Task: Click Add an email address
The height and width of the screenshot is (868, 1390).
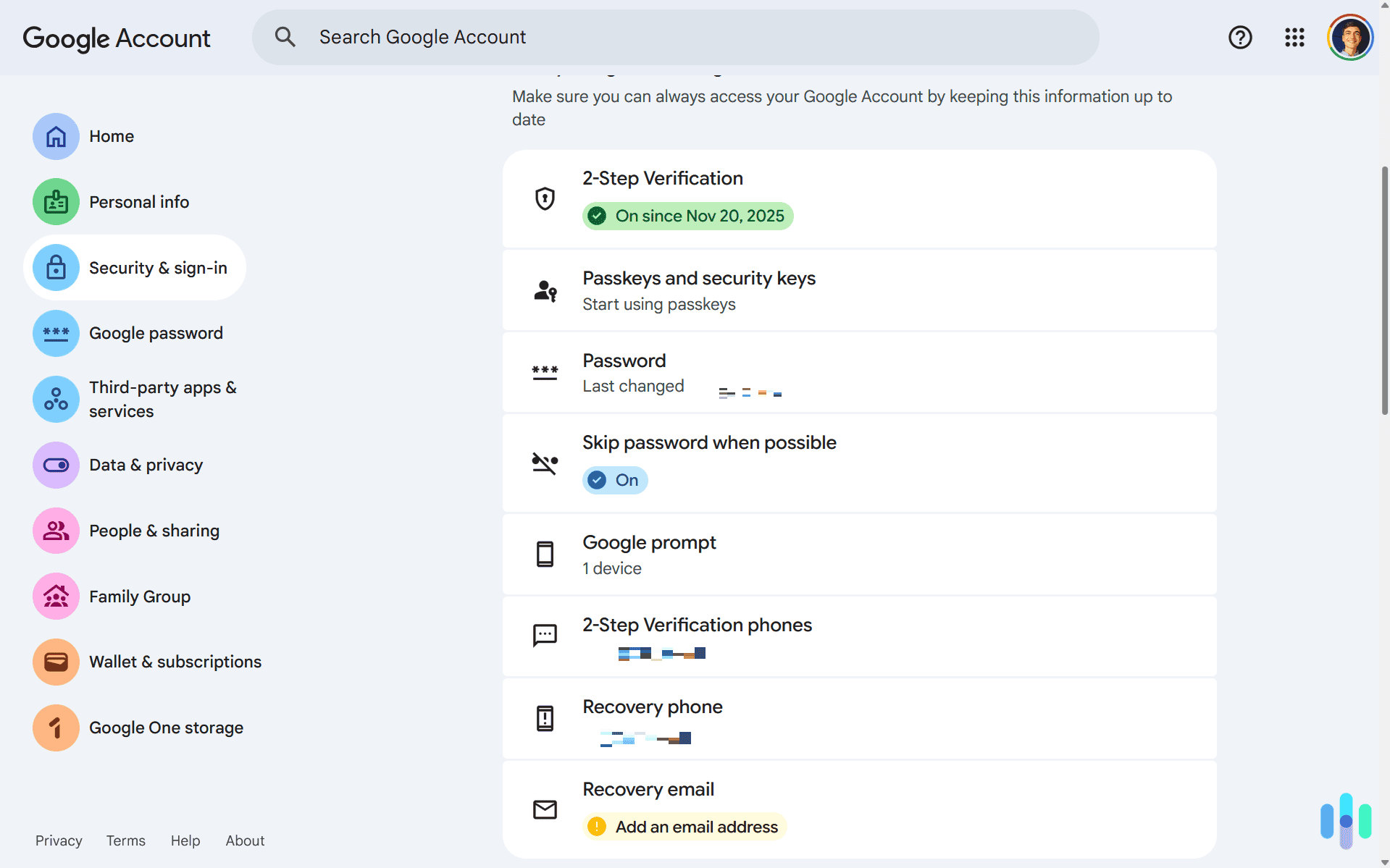Action: [x=683, y=826]
